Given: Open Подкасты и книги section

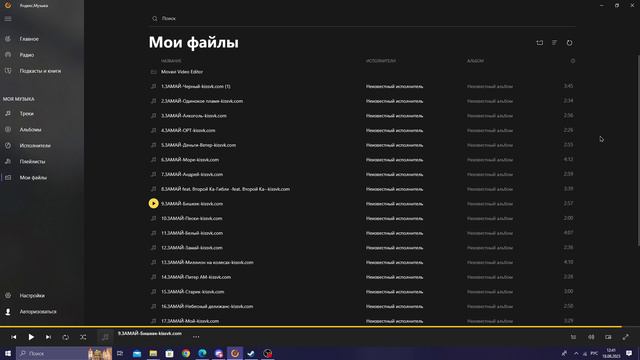Looking at the screenshot, I should pyautogui.click(x=40, y=71).
